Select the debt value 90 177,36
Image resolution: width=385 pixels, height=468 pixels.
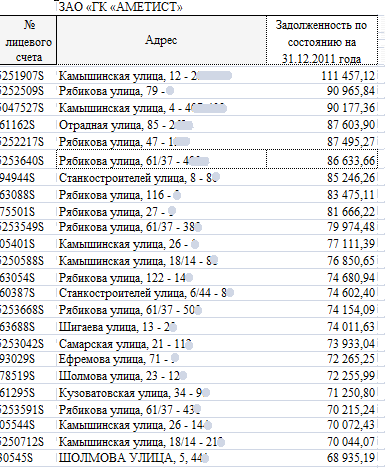coord(351,108)
